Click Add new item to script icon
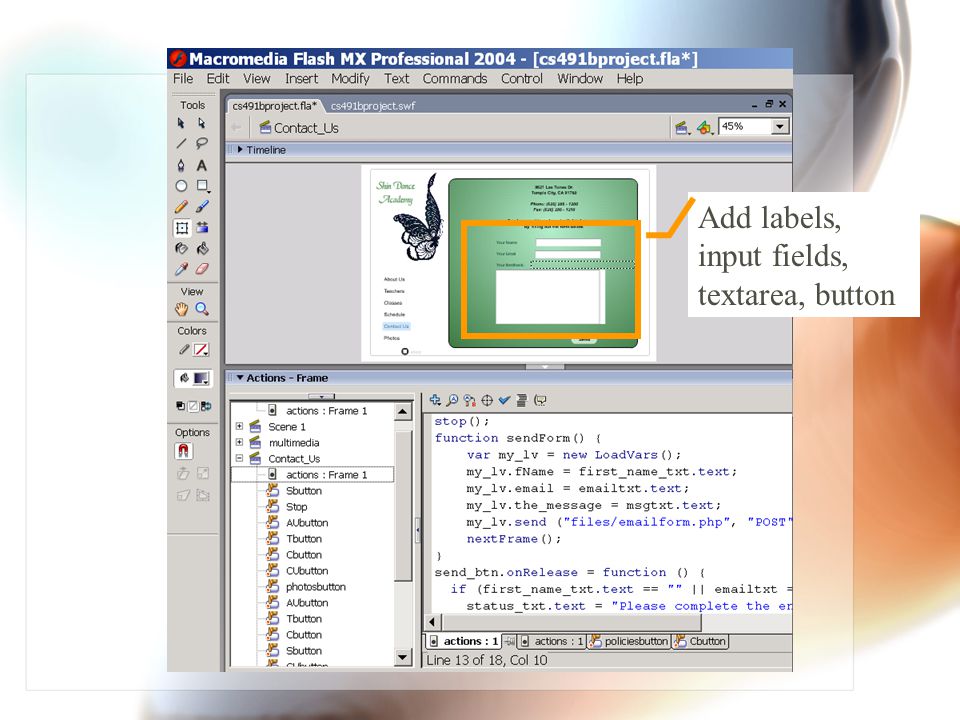960x720 pixels. click(x=435, y=400)
